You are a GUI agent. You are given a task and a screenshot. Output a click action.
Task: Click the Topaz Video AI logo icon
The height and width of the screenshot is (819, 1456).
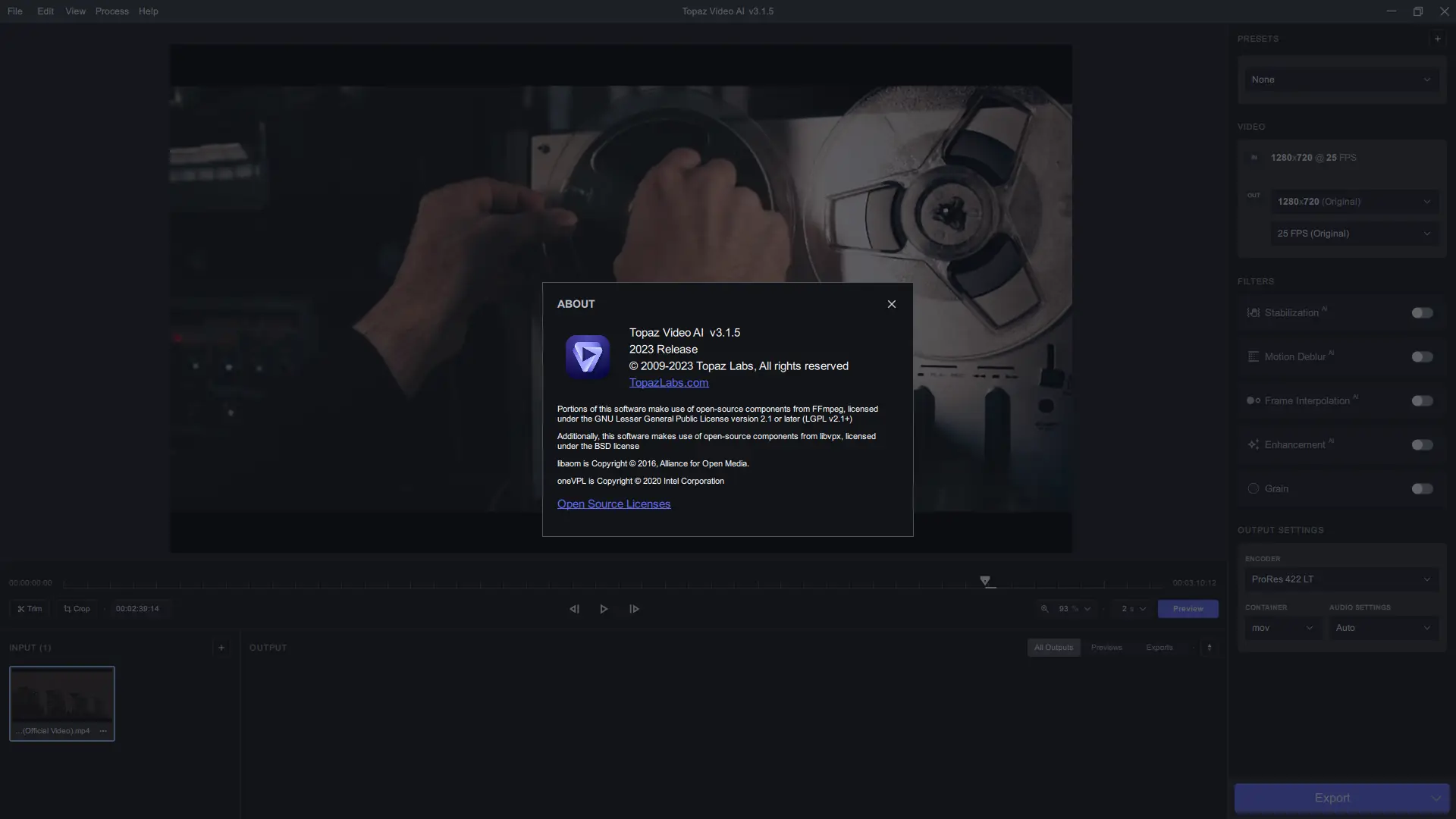(587, 356)
